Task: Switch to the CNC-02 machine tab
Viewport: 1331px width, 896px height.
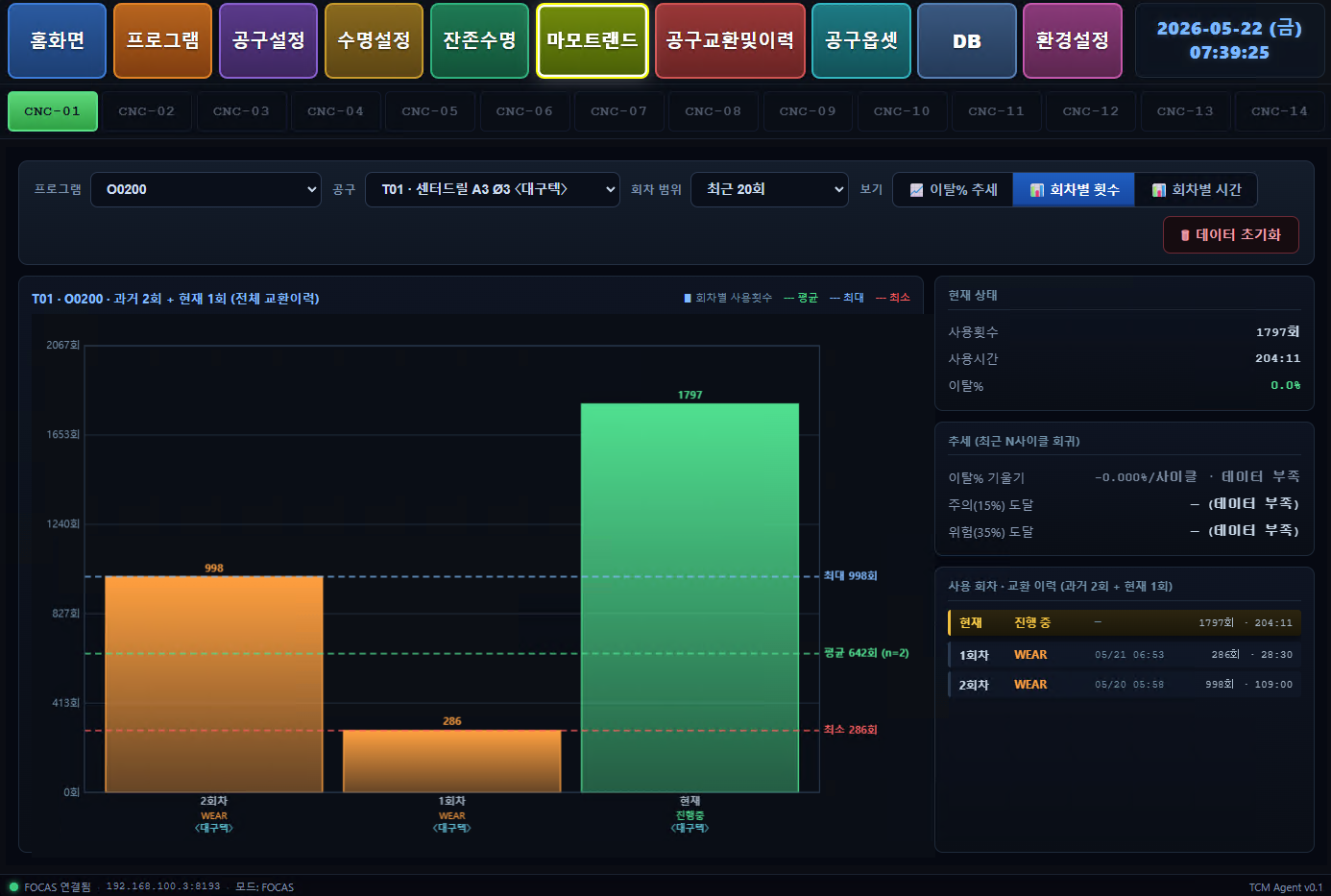Action: point(147,111)
